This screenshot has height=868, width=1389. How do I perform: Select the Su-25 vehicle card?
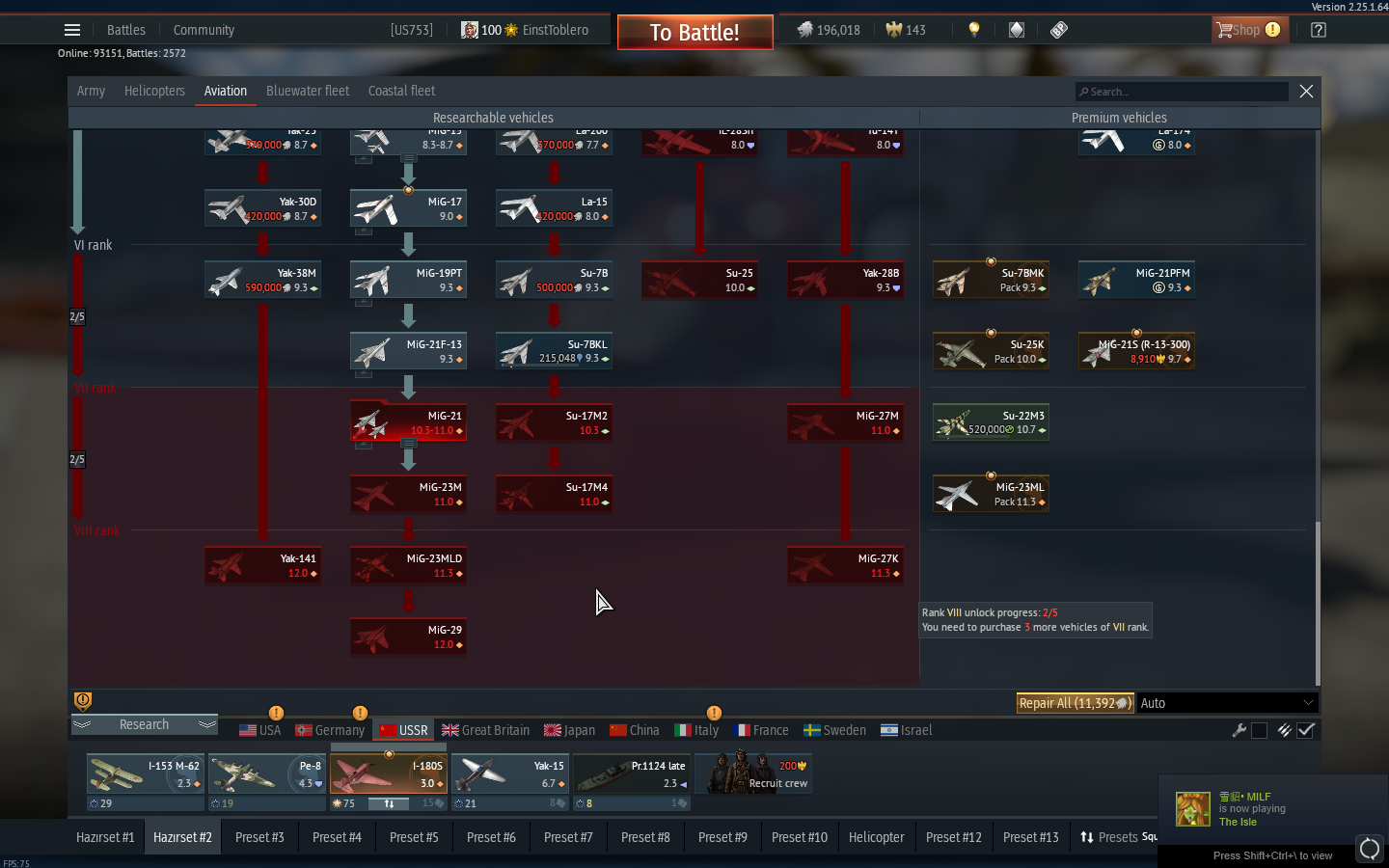click(x=699, y=280)
